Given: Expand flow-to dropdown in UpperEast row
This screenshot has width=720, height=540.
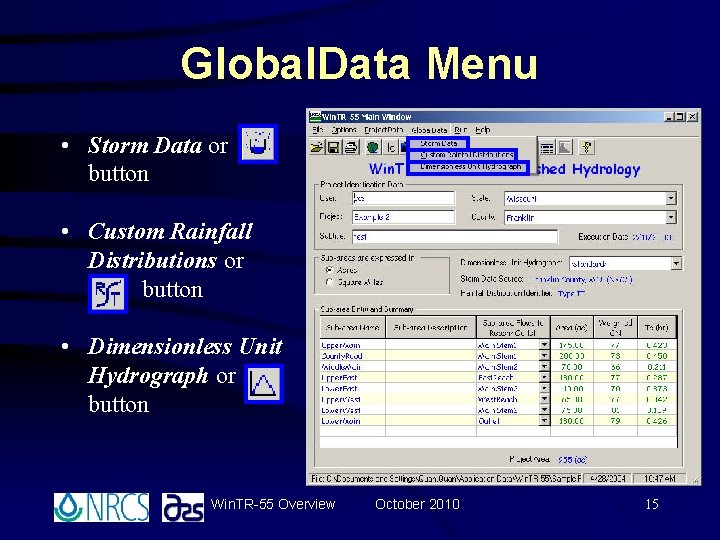Looking at the screenshot, I should [x=544, y=377].
